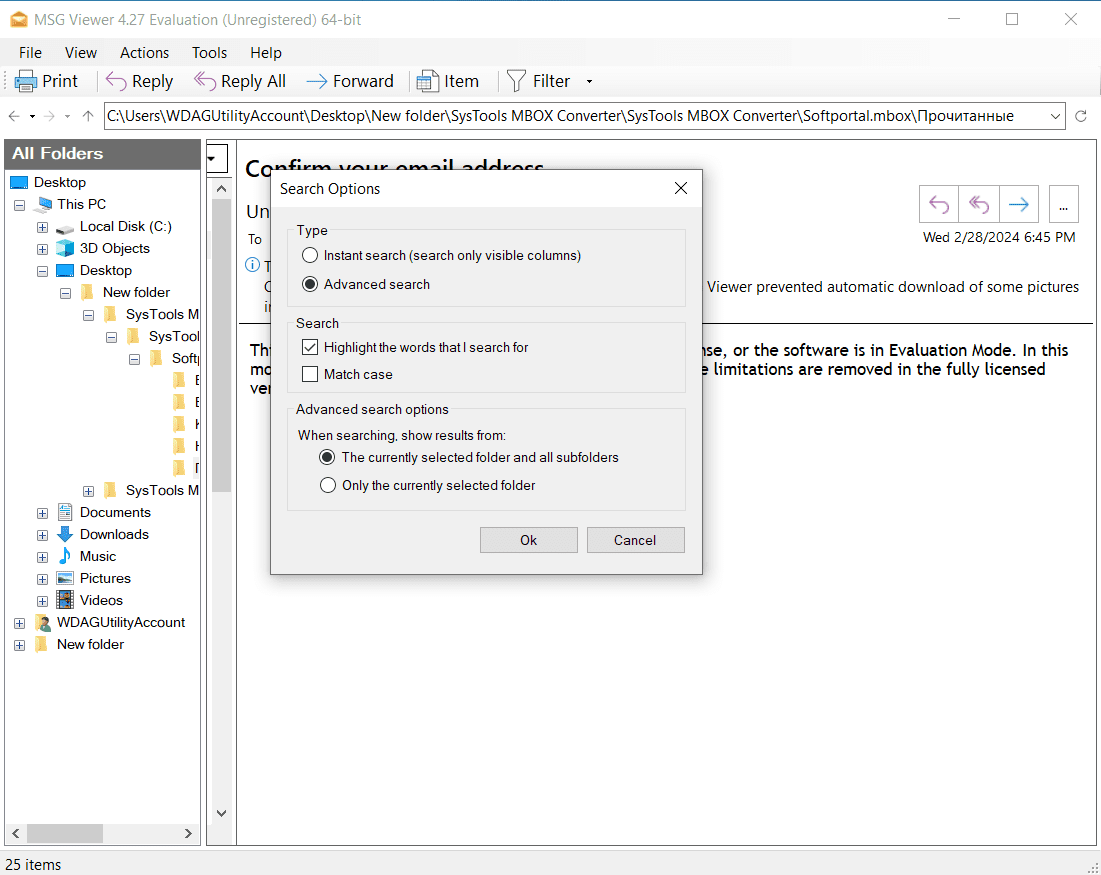This screenshot has width=1101, height=875.
Task: Select the This PC computer icon
Action: coord(44,204)
